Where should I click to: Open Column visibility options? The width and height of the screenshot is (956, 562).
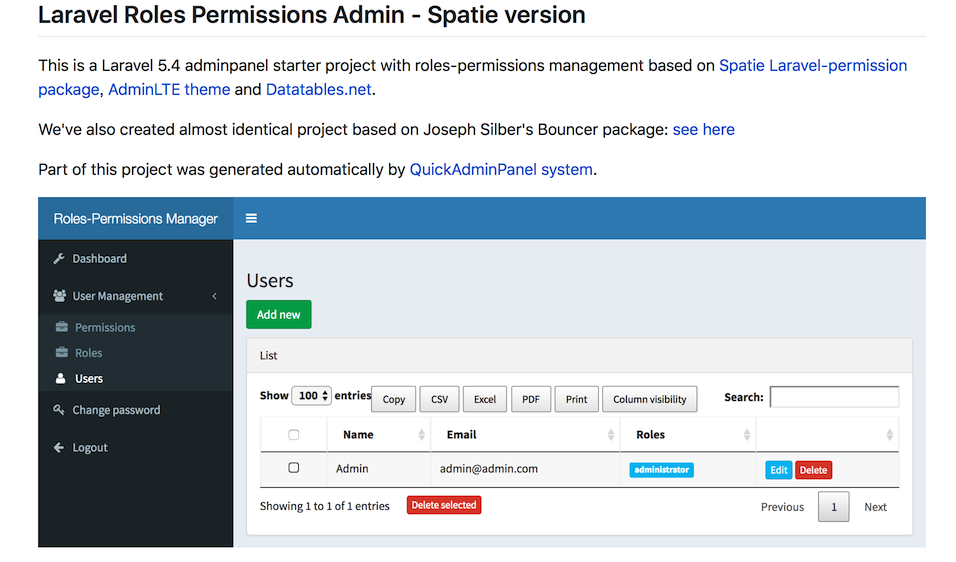pos(650,399)
